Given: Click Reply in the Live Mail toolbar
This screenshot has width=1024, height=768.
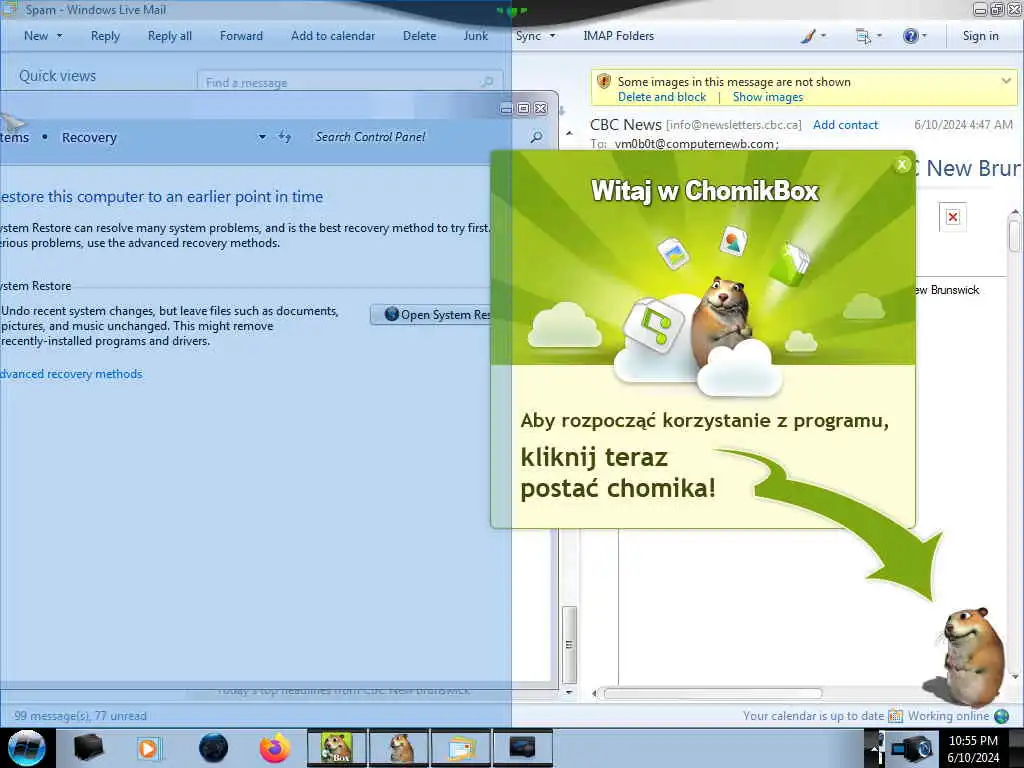Looking at the screenshot, I should 105,36.
